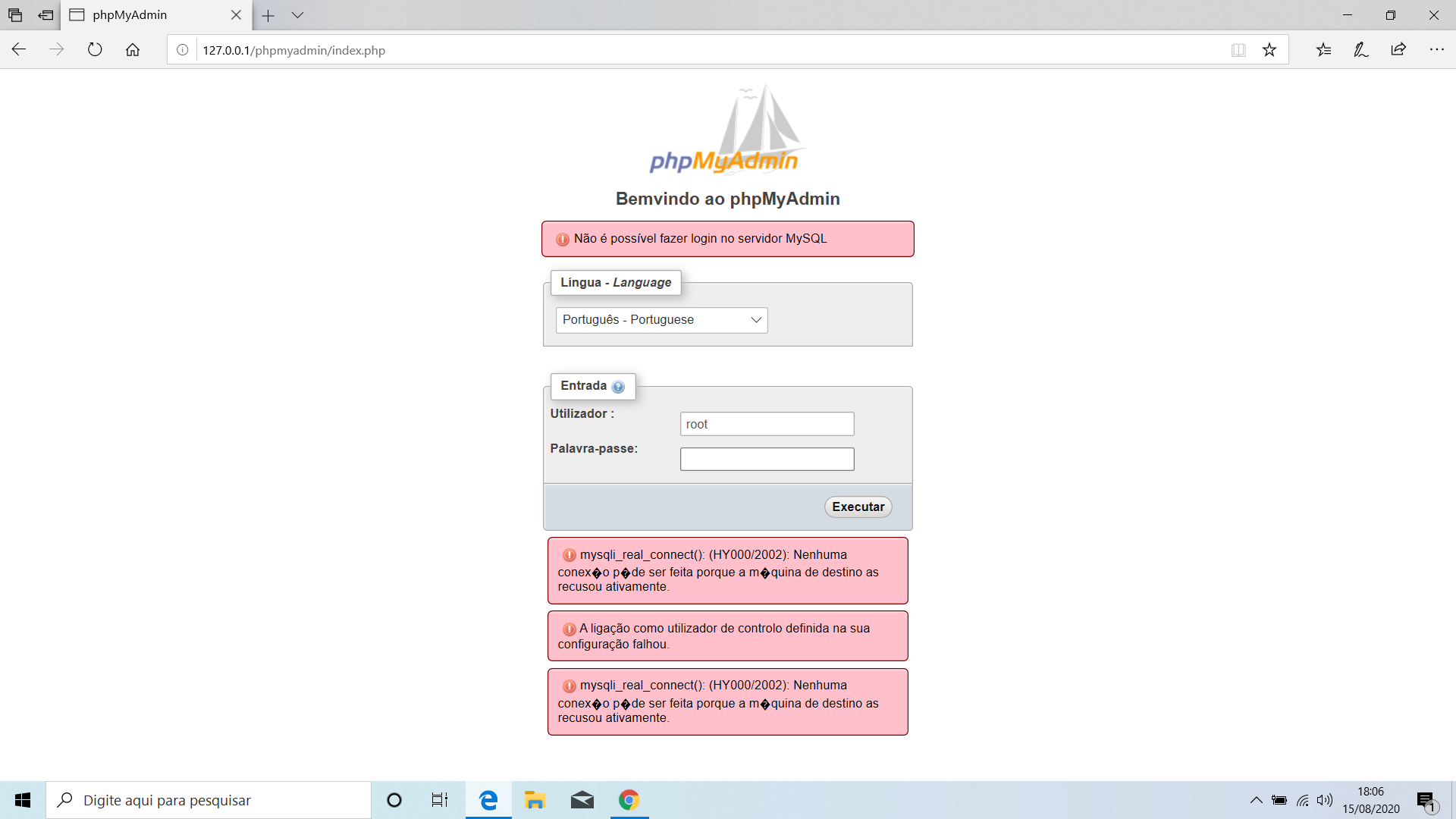Click the share page icon
This screenshot has height=819, width=1456.
[x=1398, y=50]
